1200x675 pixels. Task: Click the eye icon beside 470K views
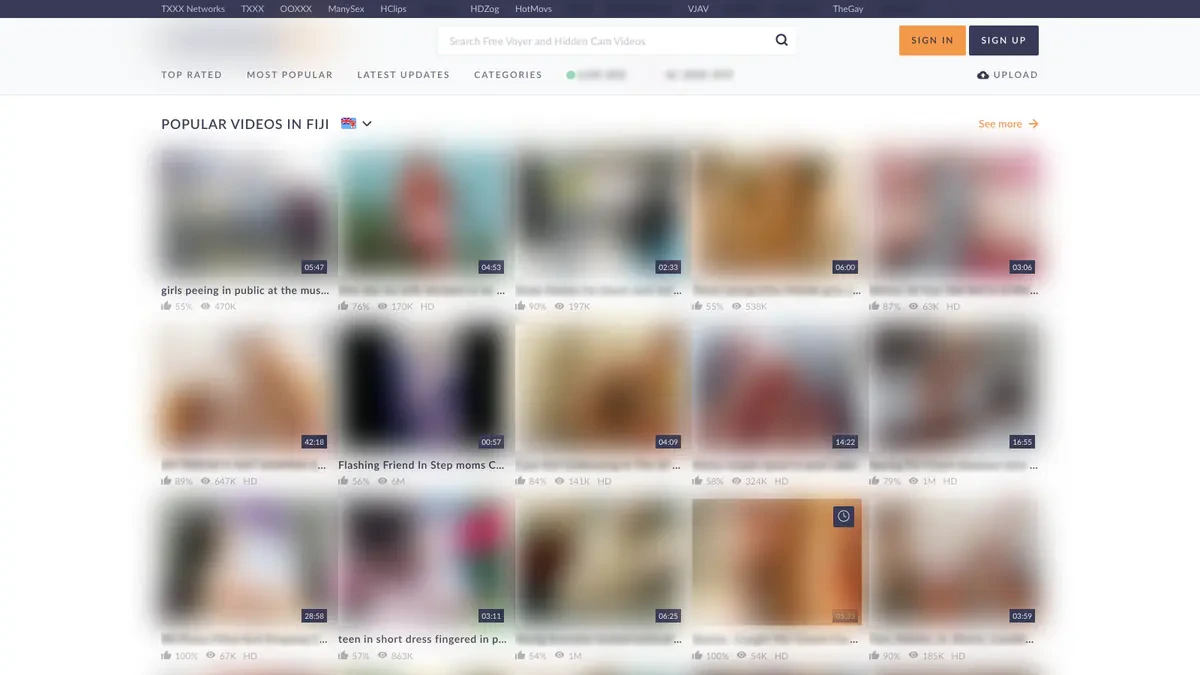[206, 306]
